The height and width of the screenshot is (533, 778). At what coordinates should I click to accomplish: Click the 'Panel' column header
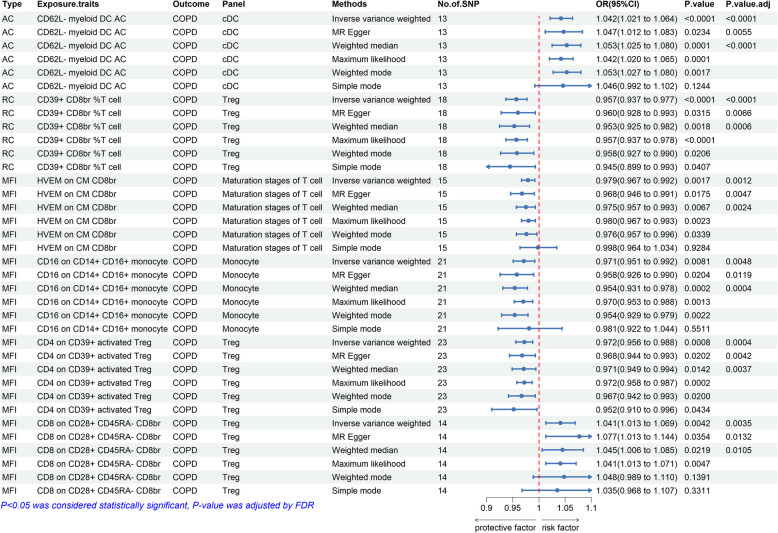(x=234, y=4)
